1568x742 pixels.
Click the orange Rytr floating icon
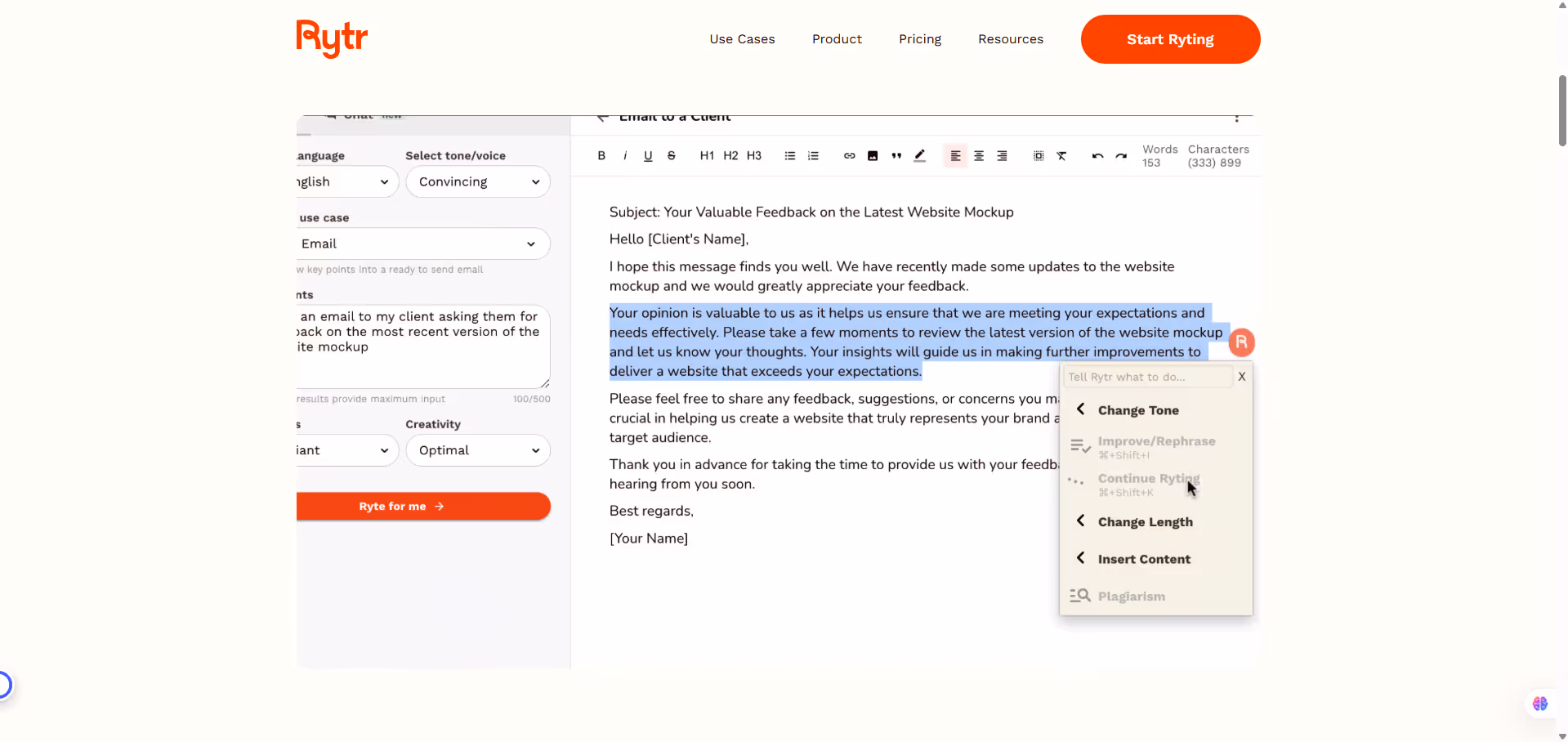click(x=1241, y=342)
